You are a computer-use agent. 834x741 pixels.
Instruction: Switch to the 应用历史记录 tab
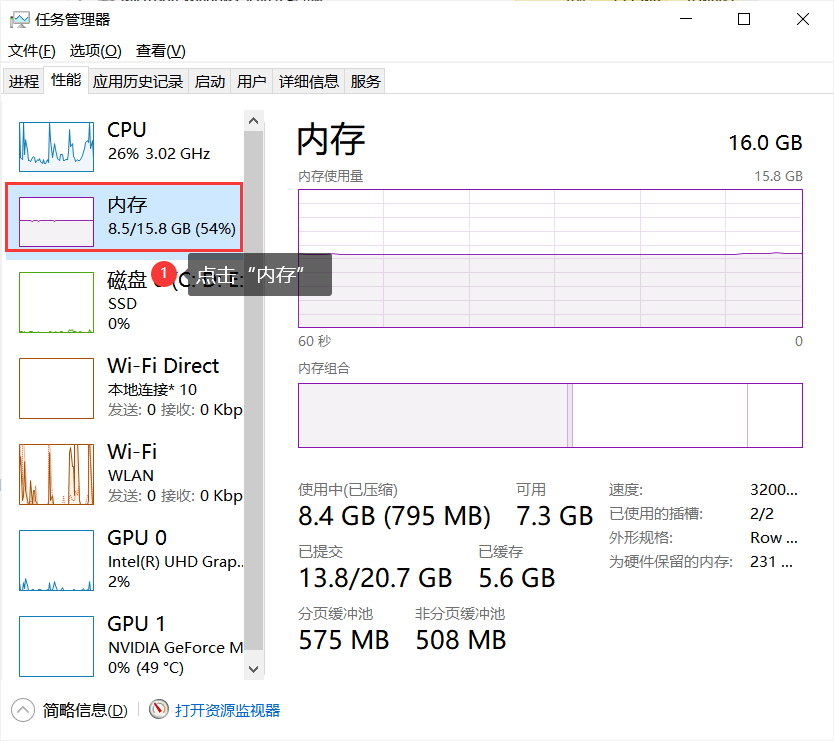point(138,81)
